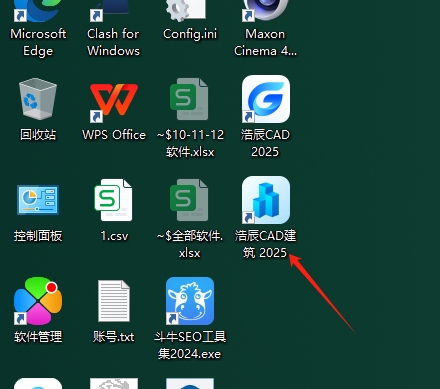The width and height of the screenshot is (440, 389).
Task: Select the ~$全部软件.xlsx file icon
Action: 189,200
